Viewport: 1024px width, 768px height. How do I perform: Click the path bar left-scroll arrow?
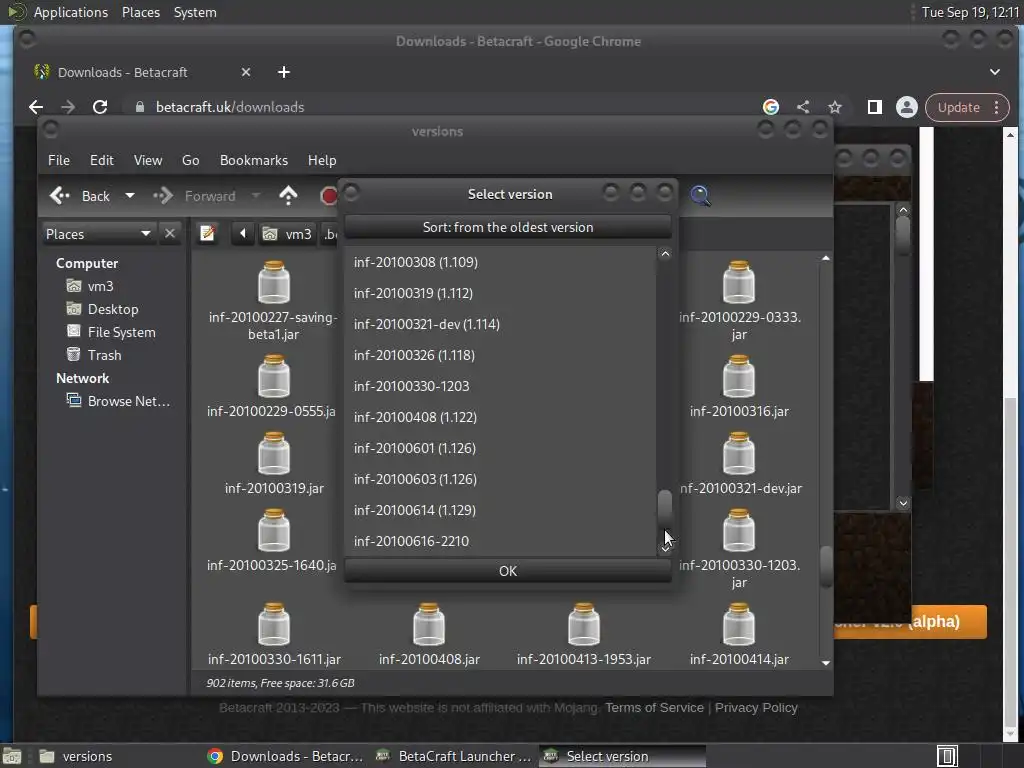[x=242, y=233]
